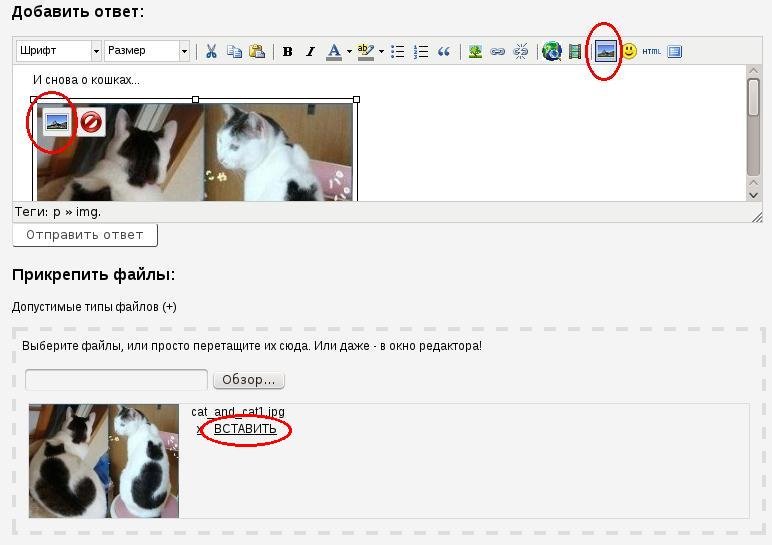Expand the text color dropdown arrow
The image size is (772, 545).
click(x=349, y=51)
